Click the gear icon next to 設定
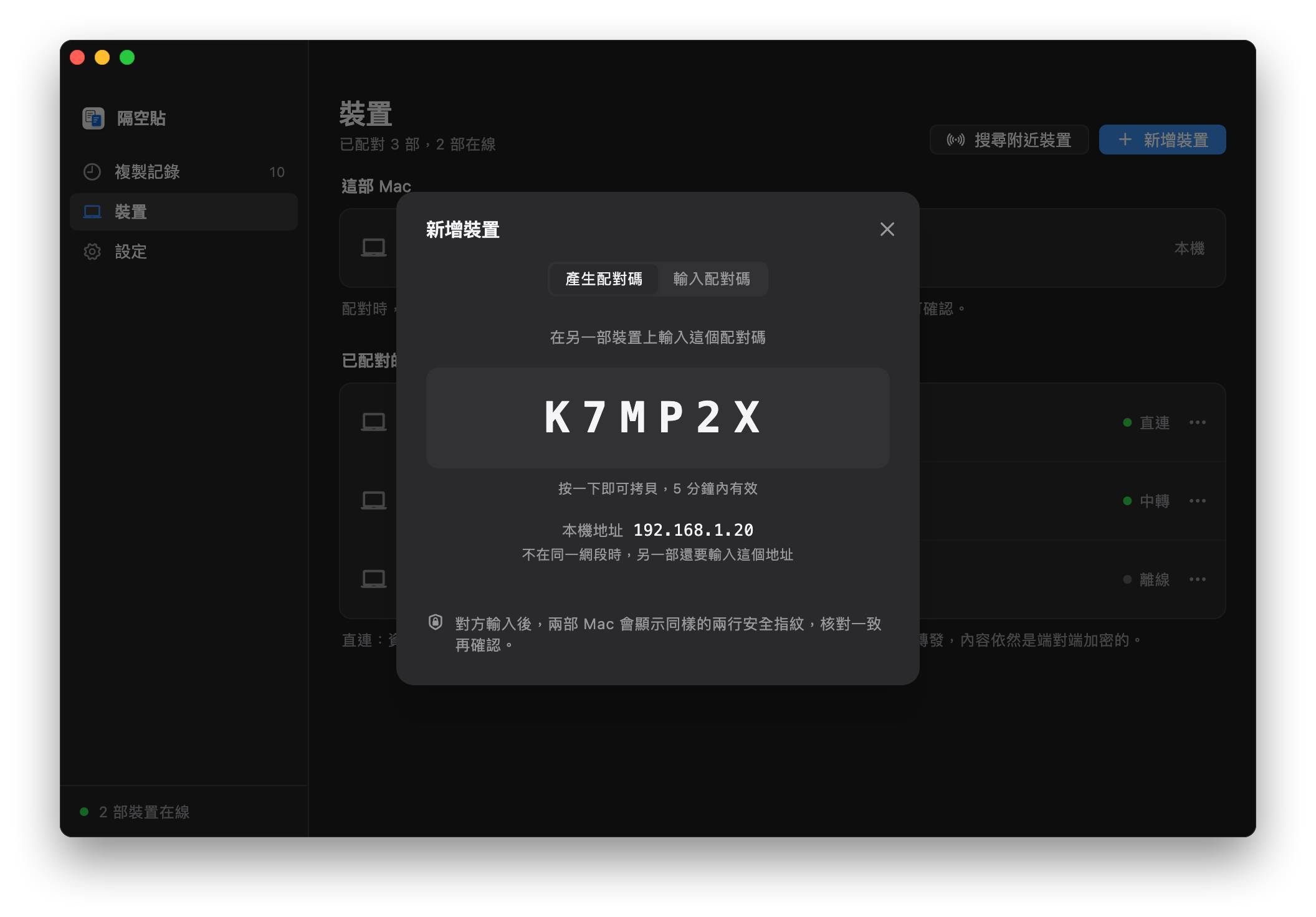The height and width of the screenshot is (917, 1316). 92,252
